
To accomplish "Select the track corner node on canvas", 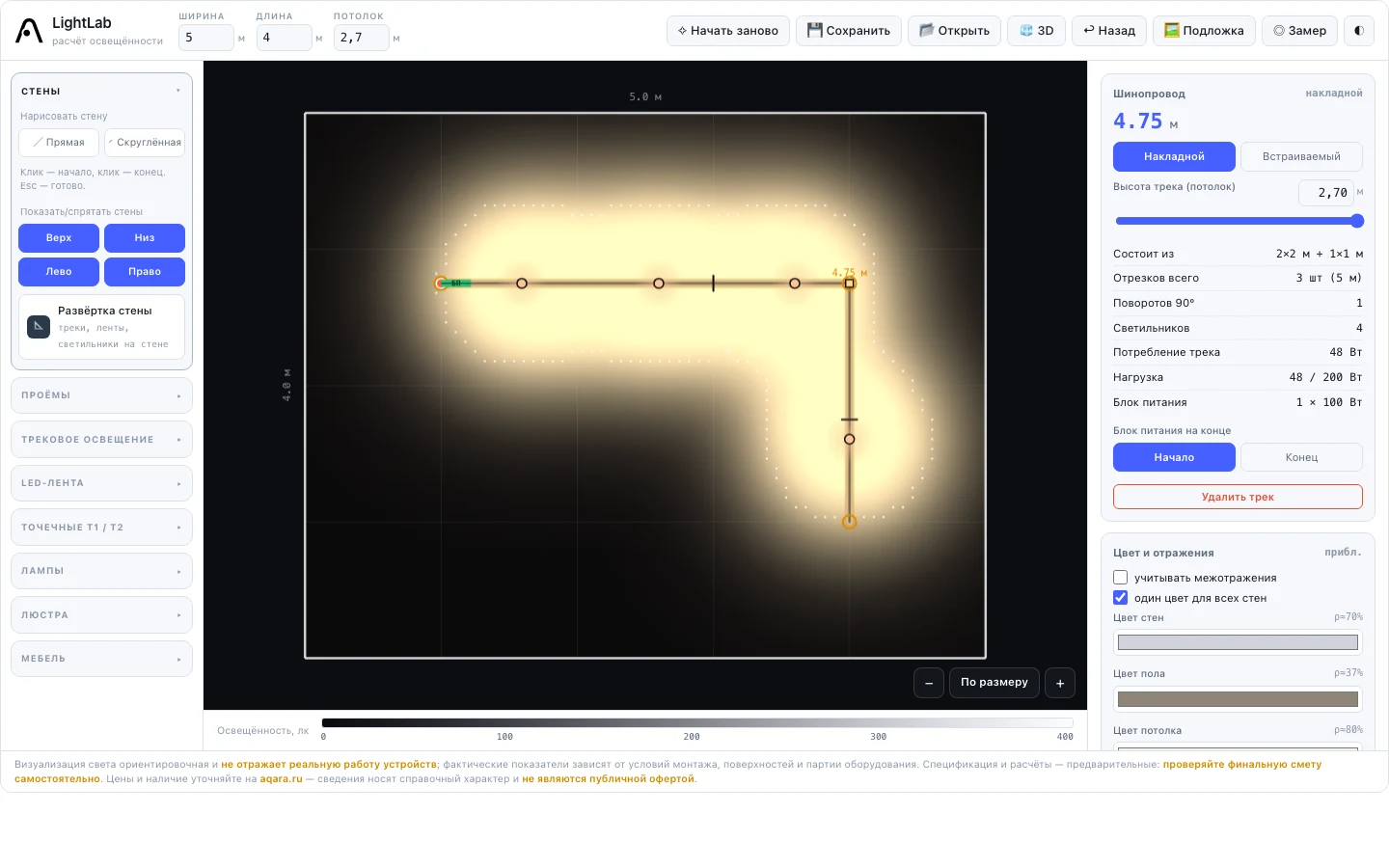I will point(850,284).
